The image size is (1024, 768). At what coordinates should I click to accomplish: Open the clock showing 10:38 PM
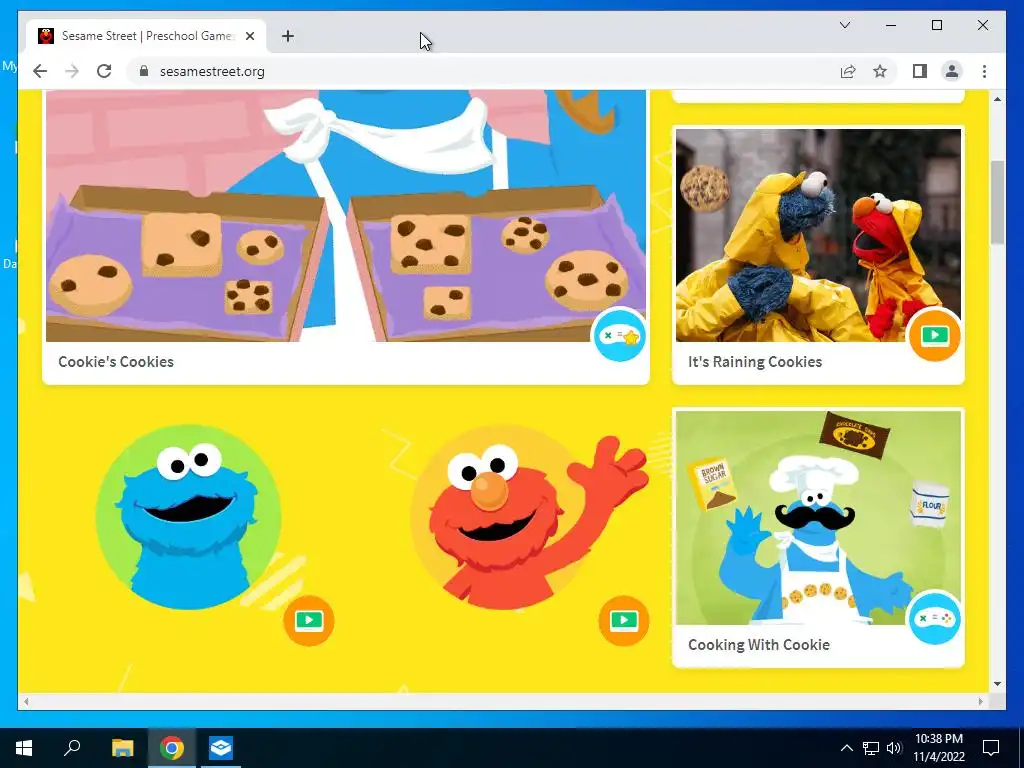[x=939, y=748]
